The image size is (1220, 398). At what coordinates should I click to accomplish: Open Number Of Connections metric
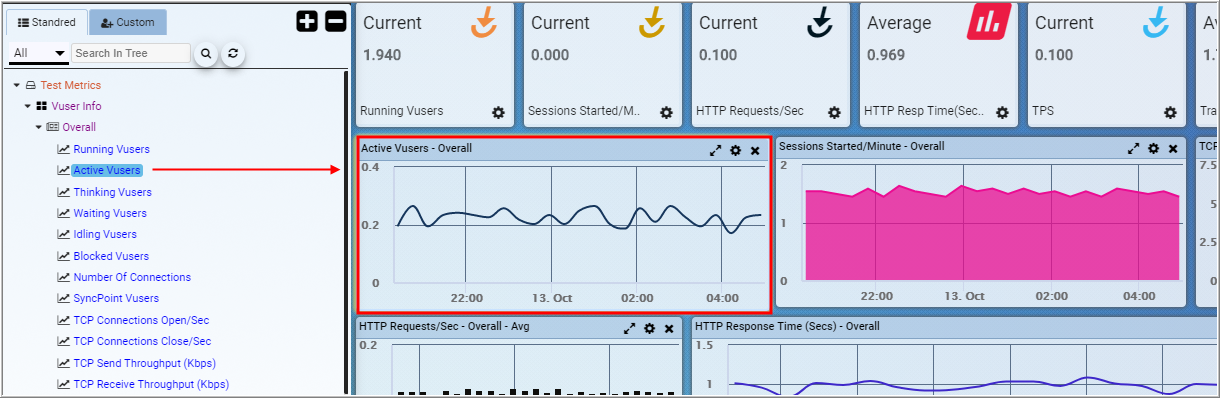coord(132,277)
